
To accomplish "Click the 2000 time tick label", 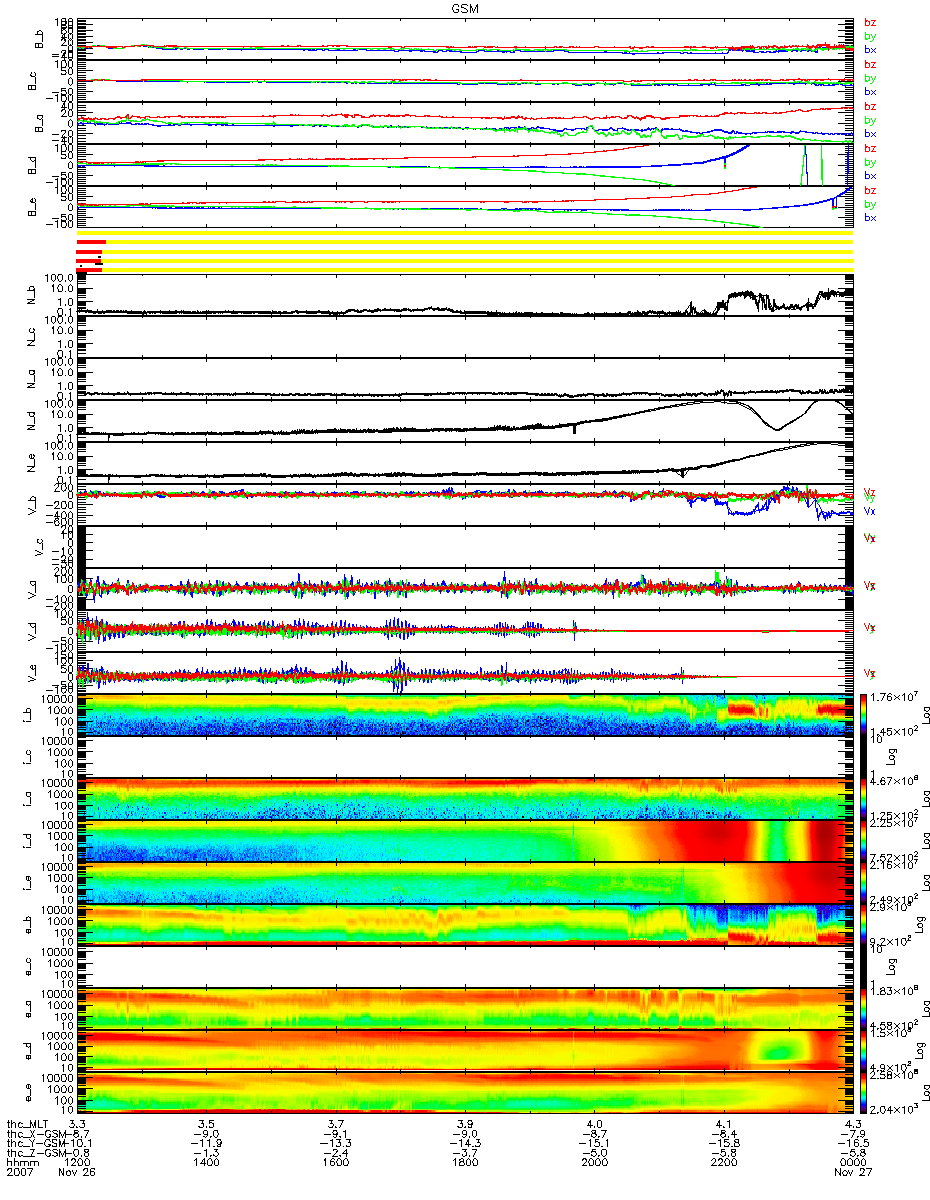I will coord(594,1163).
